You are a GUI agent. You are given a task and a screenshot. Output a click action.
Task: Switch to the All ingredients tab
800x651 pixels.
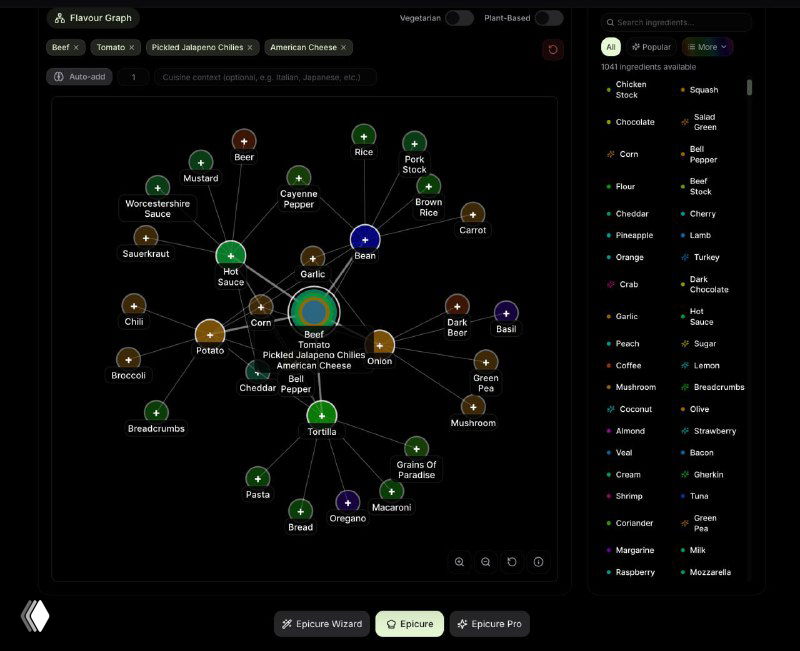pyautogui.click(x=610, y=47)
